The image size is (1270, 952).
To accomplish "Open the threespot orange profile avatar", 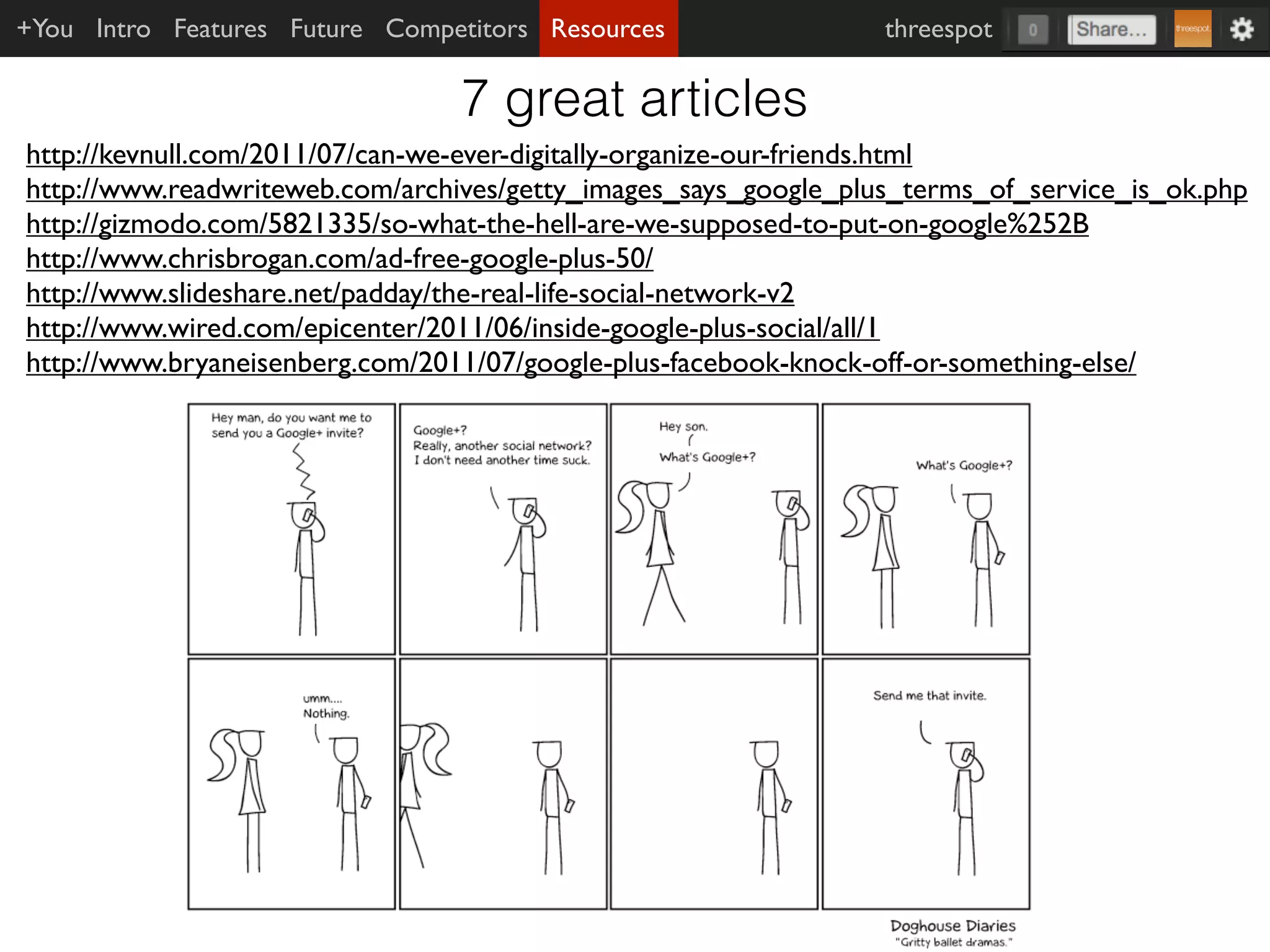I will coord(1192,29).
